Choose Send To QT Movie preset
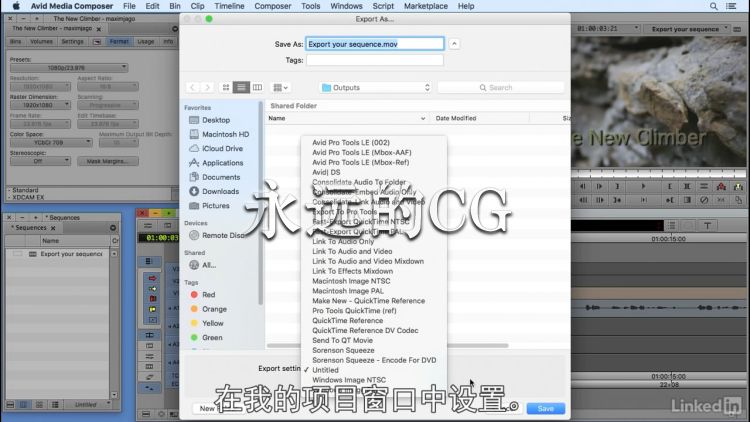This screenshot has width=750, height=422. tap(342, 340)
